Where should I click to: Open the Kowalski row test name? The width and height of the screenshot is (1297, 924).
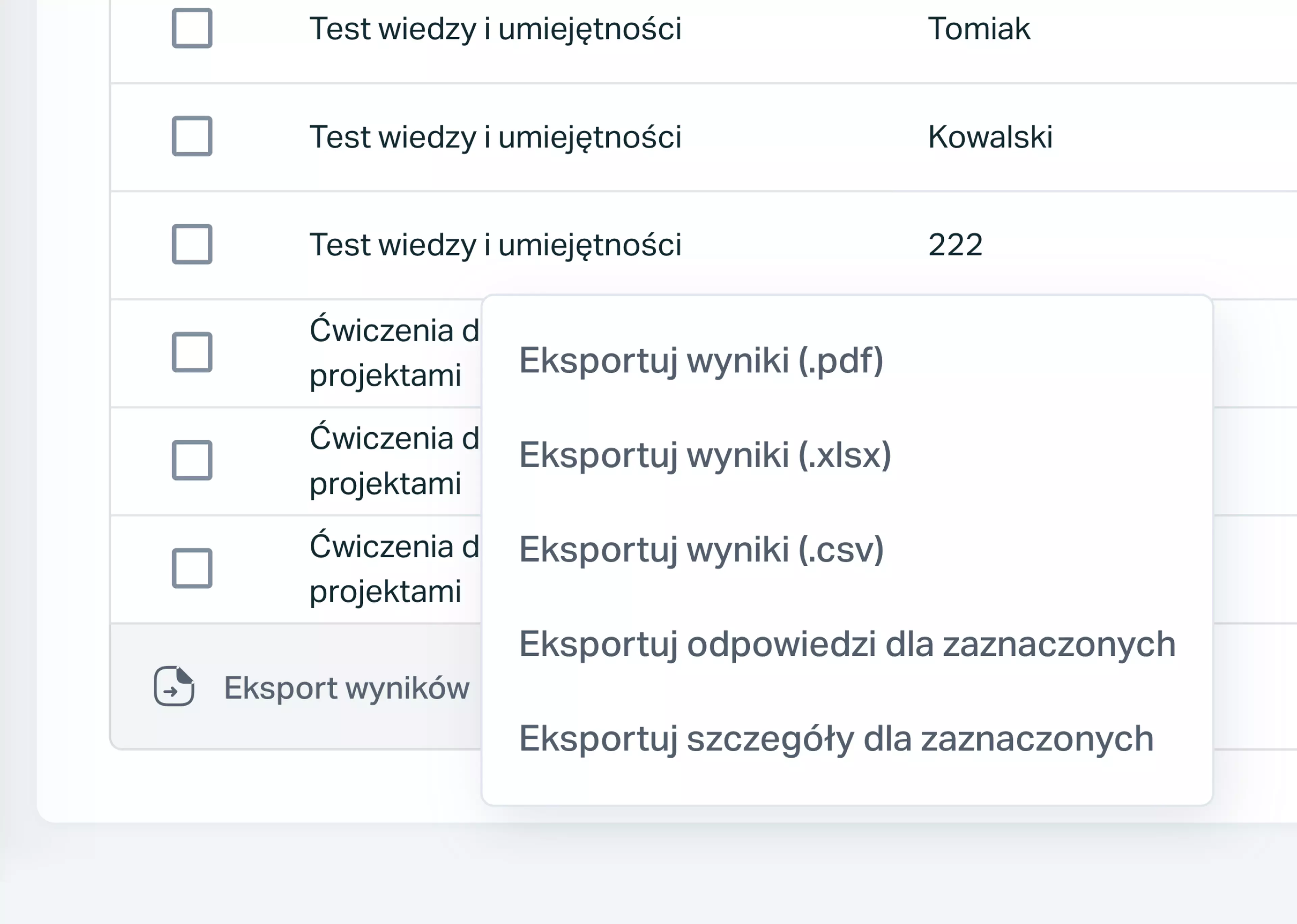(x=495, y=137)
